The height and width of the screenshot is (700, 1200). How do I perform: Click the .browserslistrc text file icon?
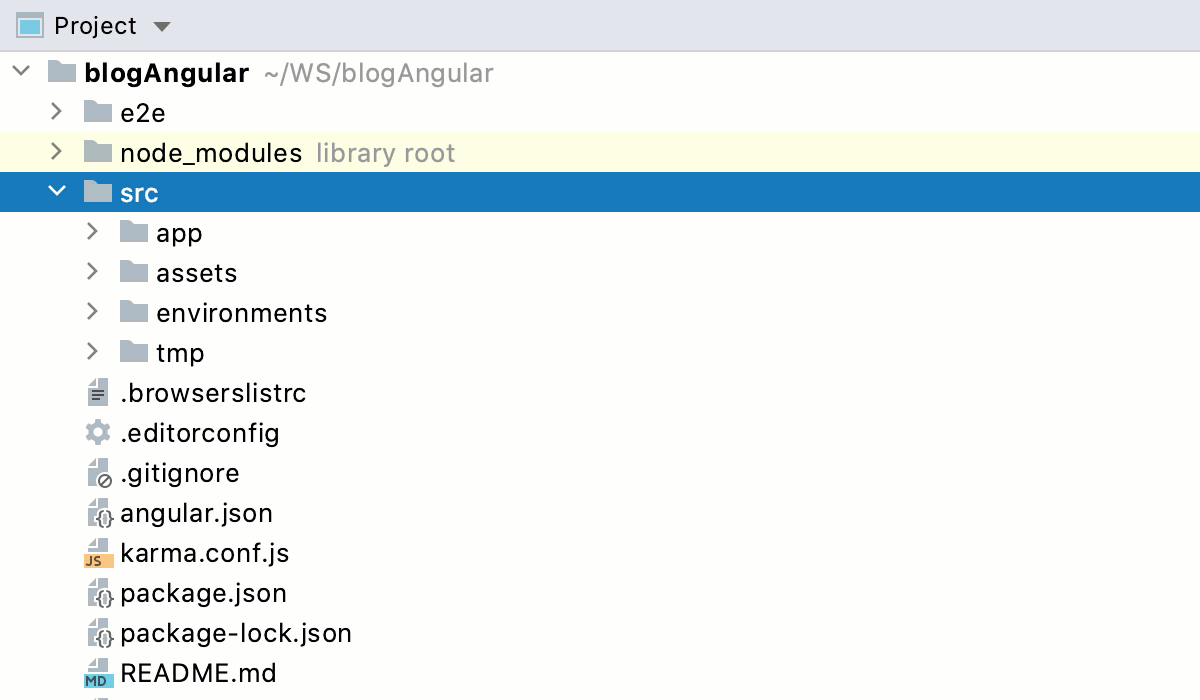[x=97, y=393]
